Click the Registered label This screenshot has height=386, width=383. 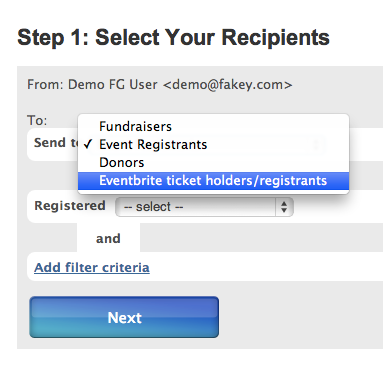tap(70, 205)
